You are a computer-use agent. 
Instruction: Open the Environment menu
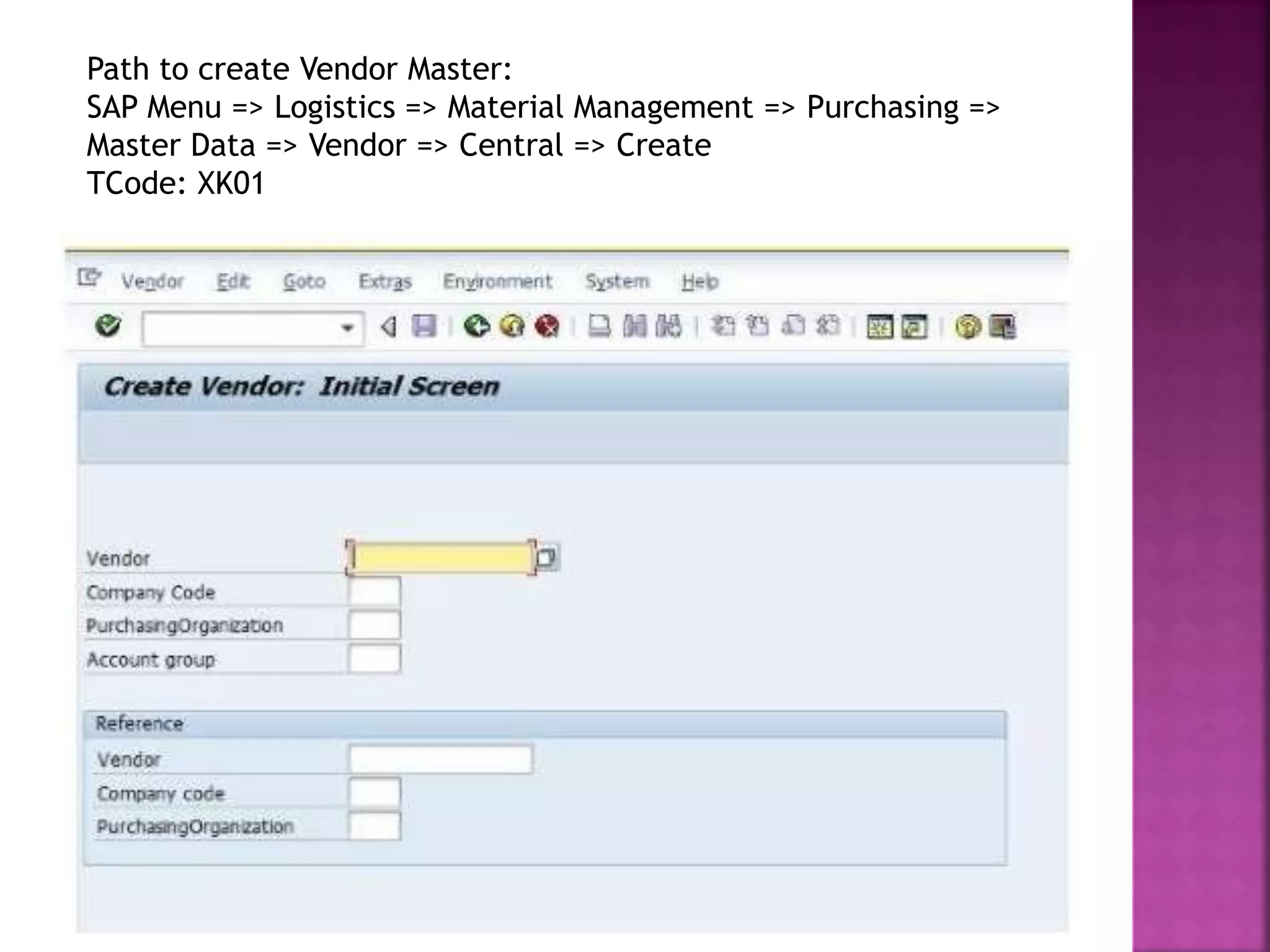tap(497, 282)
